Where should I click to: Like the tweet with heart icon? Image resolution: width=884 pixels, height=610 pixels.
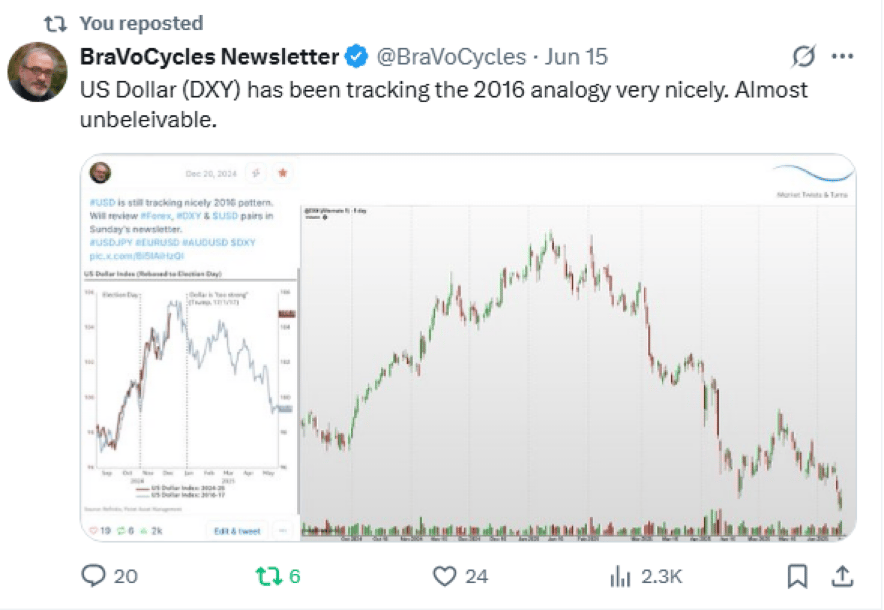(444, 576)
